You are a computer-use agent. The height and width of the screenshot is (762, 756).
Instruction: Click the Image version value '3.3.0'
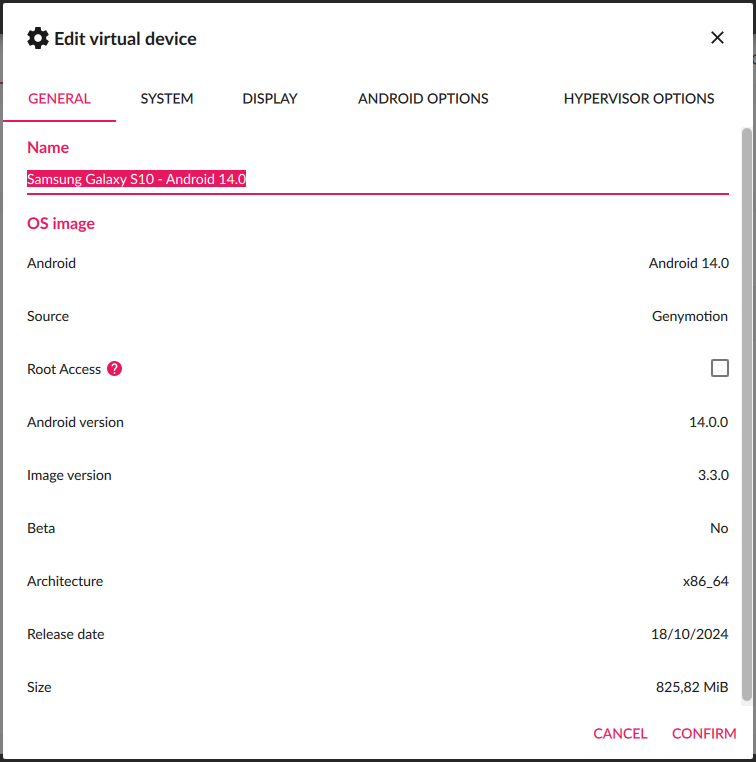point(713,475)
